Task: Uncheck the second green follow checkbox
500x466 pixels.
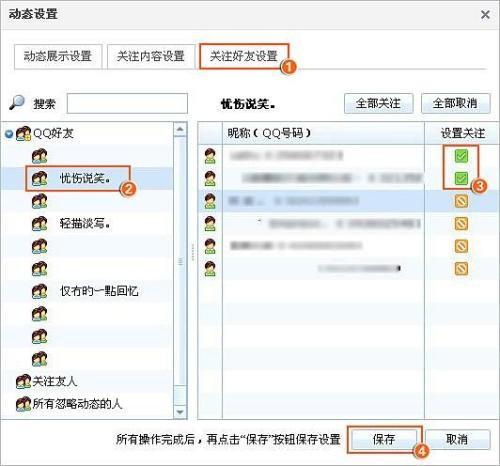Action: [x=461, y=178]
